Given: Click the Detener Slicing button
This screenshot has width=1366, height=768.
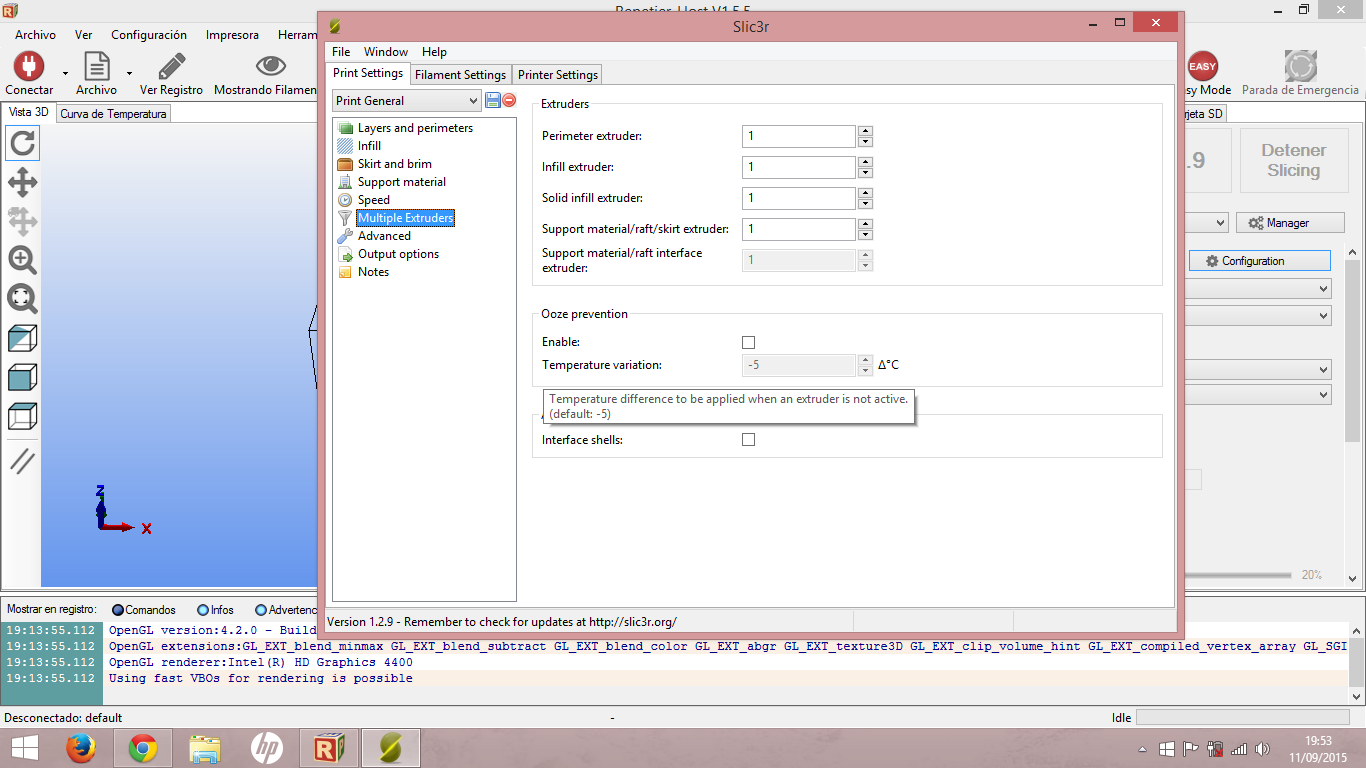Looking at the screenshot, I should coord(1293,160).
